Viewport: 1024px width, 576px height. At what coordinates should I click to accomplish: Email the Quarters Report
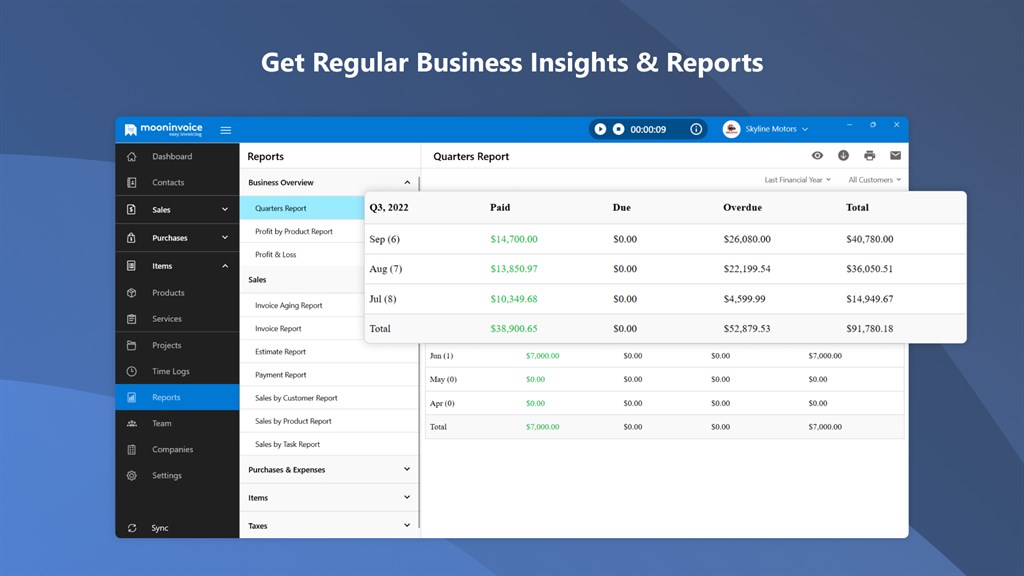pyautogui.click(x=895, y=155)
